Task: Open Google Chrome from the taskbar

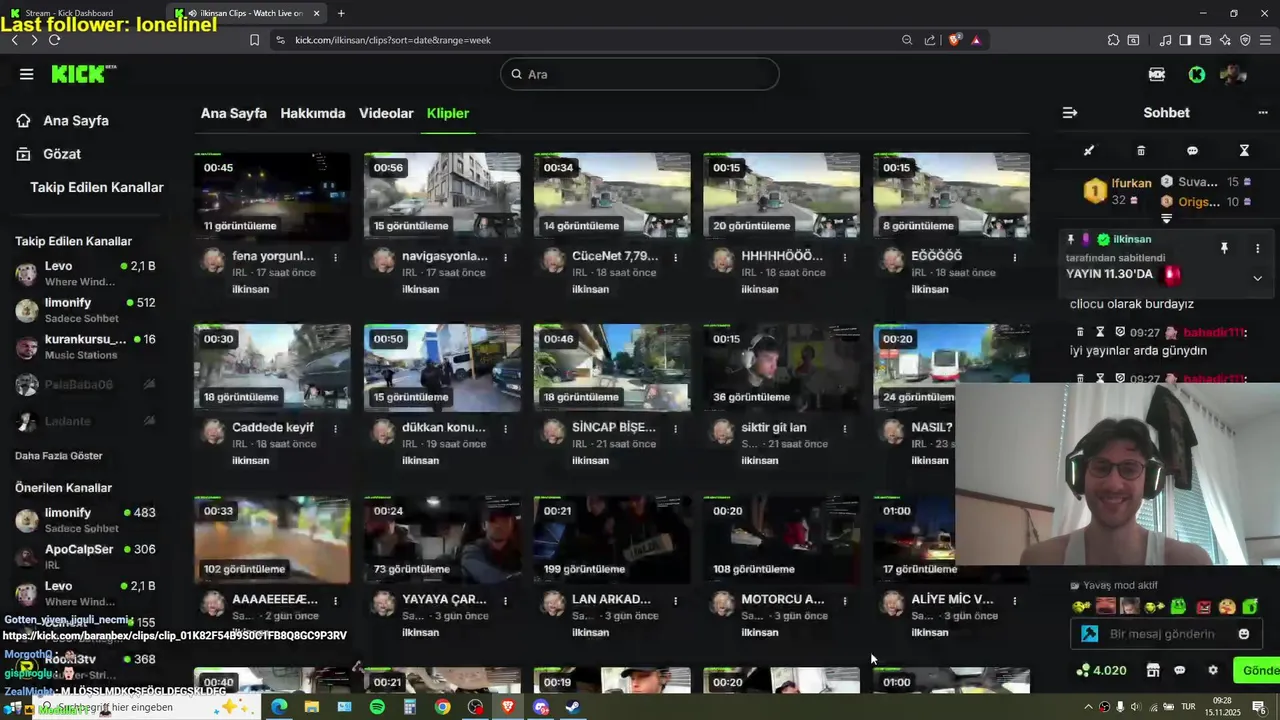Action: (442, 707)
